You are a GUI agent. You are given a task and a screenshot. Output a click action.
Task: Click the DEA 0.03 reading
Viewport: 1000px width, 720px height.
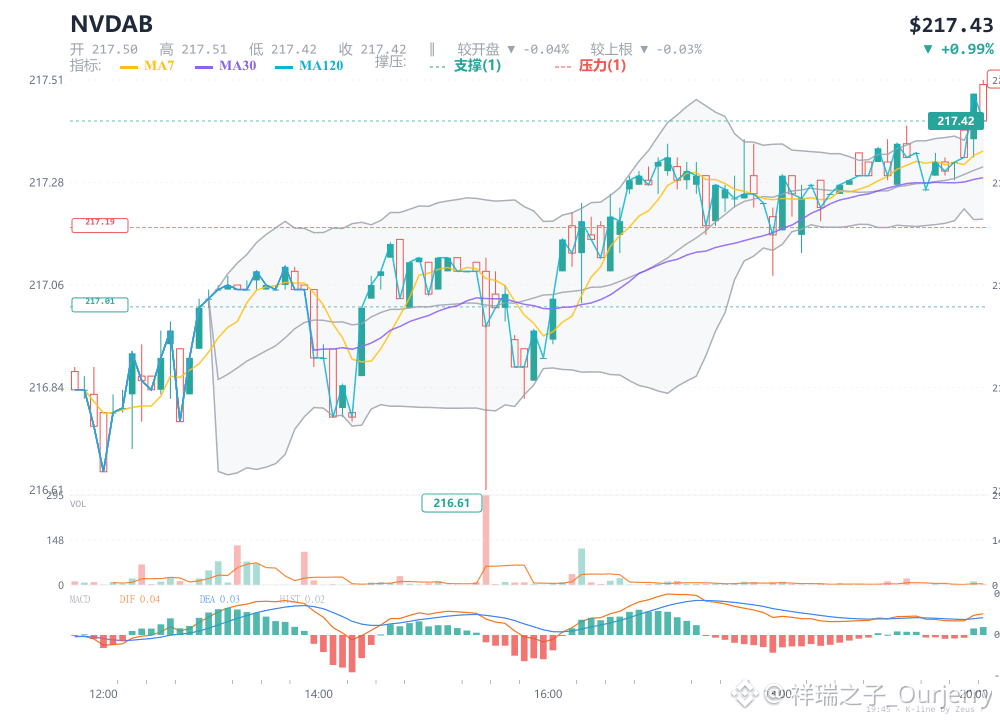point(219,599)
